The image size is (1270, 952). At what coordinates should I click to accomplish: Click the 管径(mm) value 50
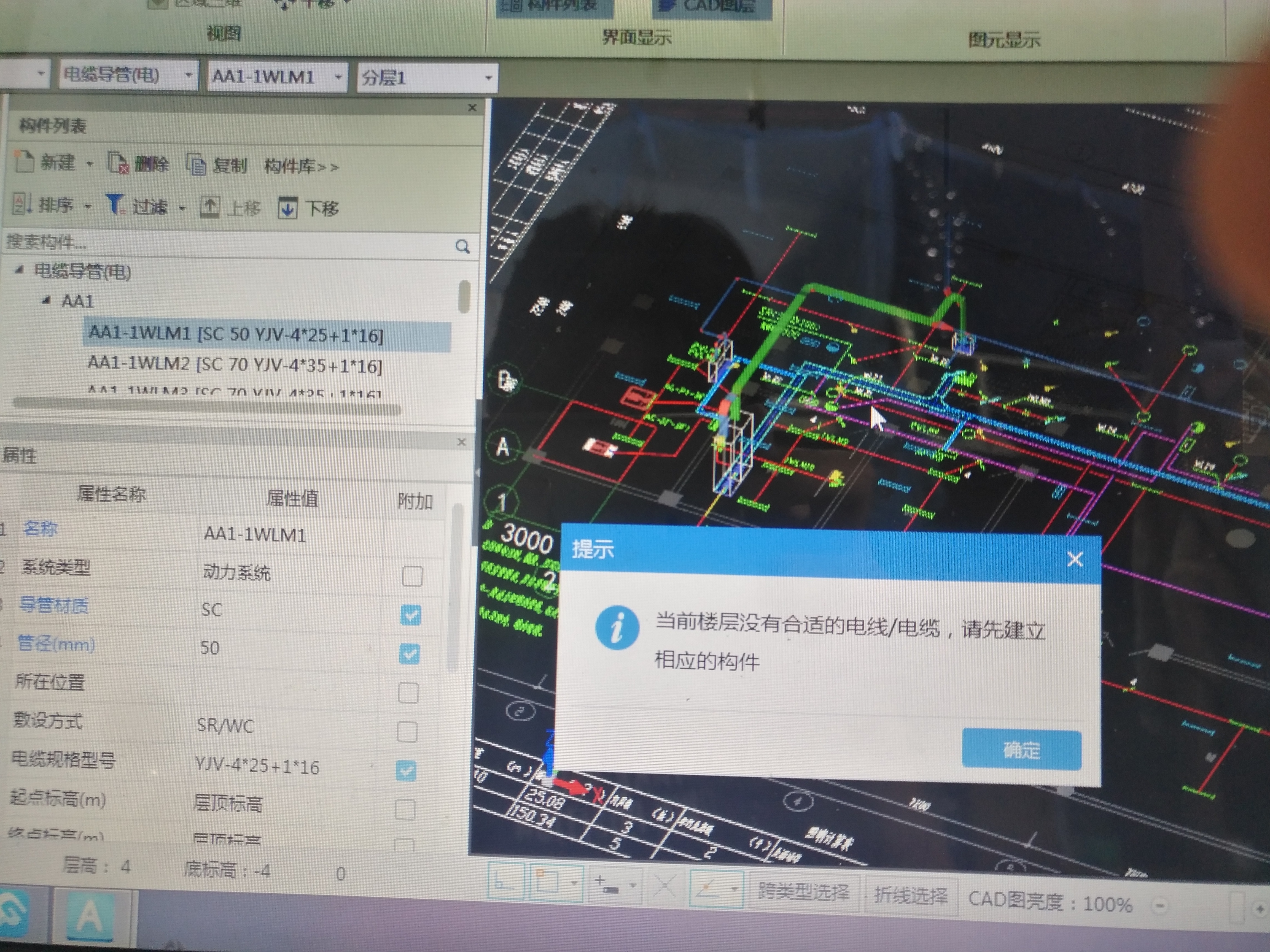coord(209,648)
